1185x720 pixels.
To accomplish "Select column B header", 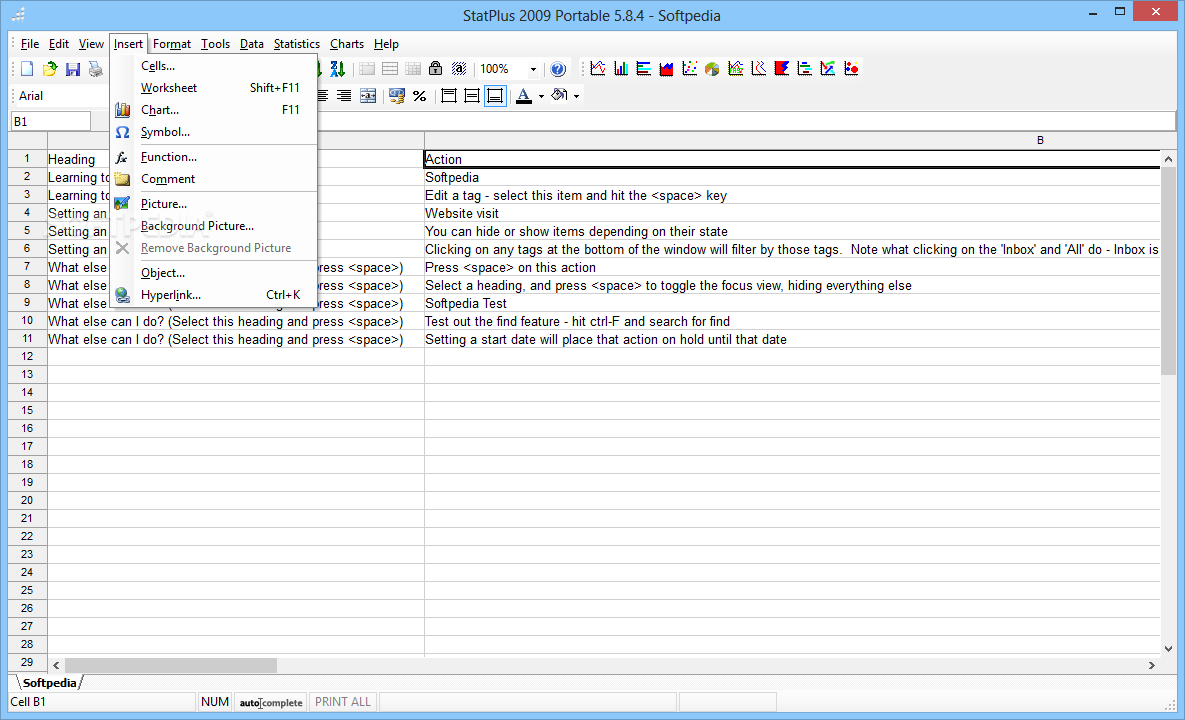I will click(x=792, y=141).
